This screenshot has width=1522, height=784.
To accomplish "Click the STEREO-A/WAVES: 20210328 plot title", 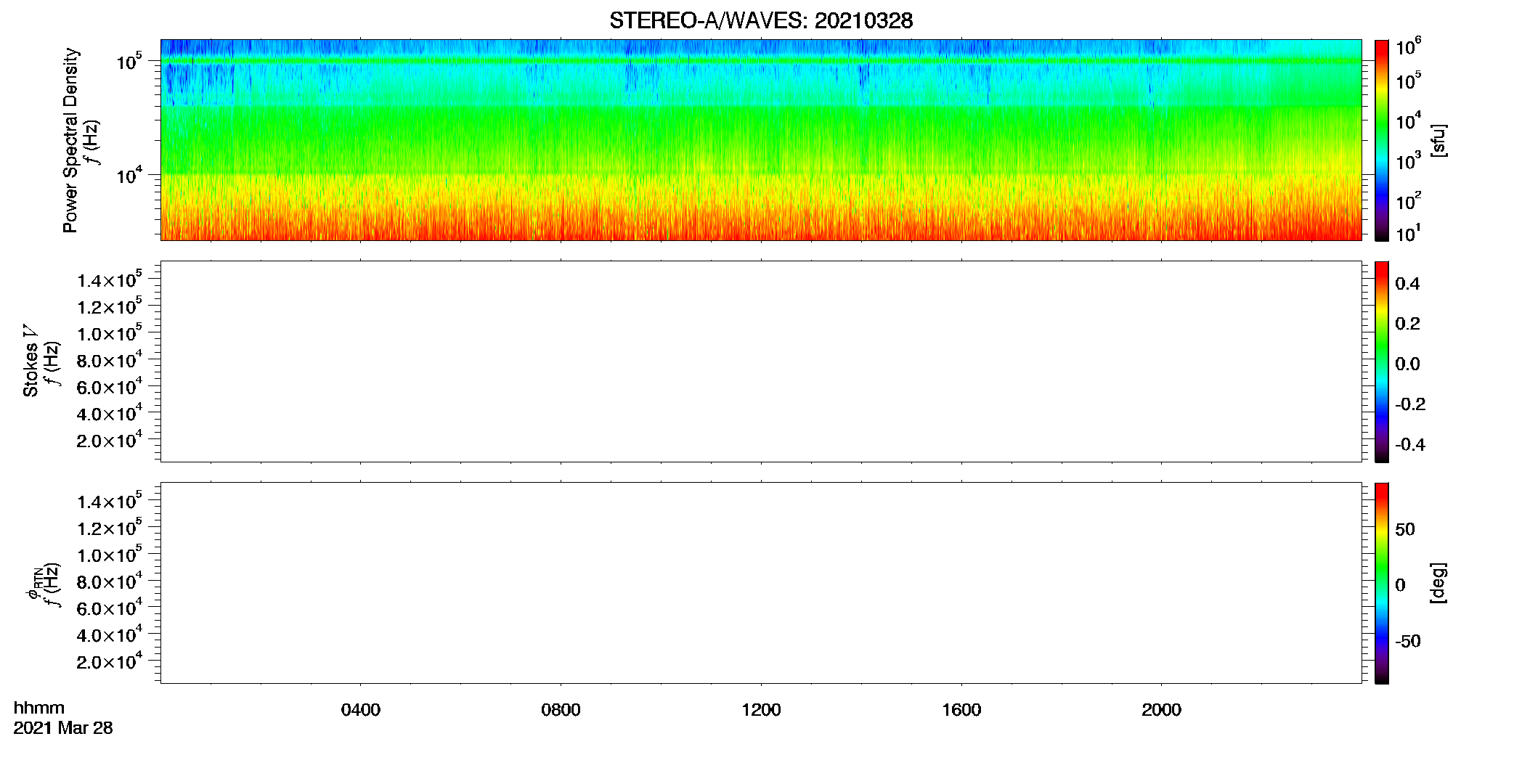I will (x=761, y=20).
